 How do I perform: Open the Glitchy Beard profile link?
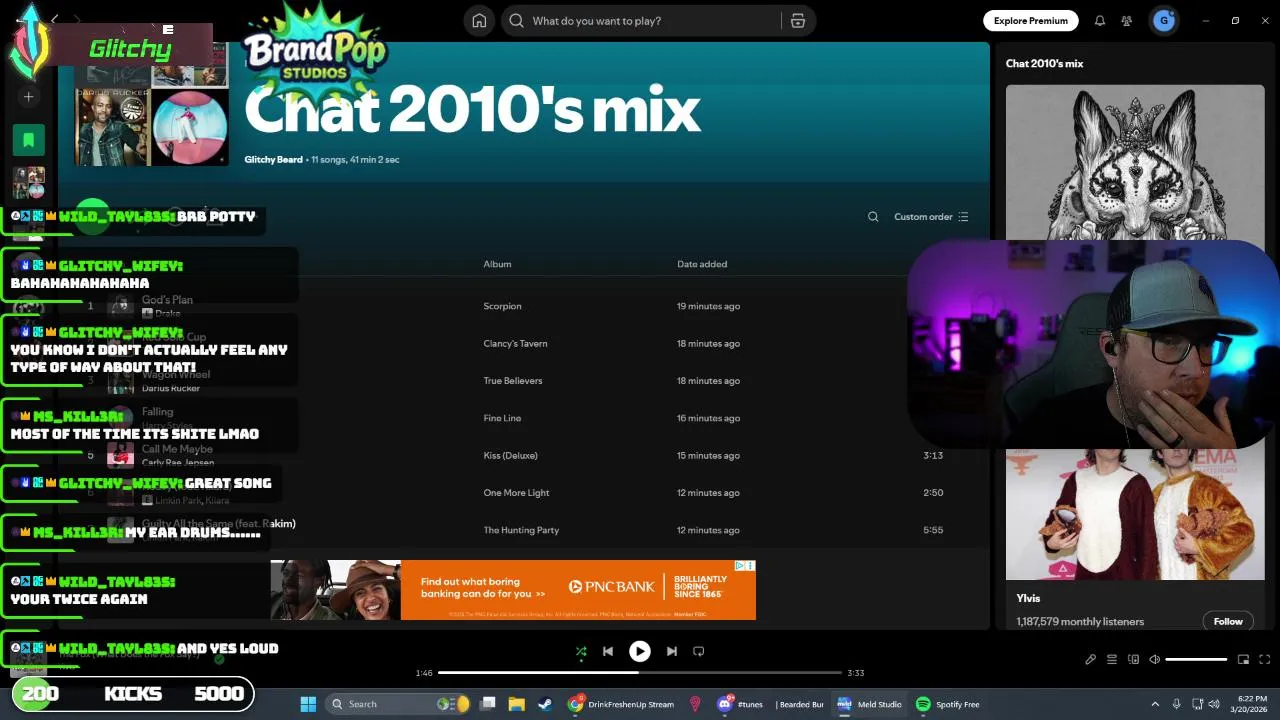pos(273,160)
